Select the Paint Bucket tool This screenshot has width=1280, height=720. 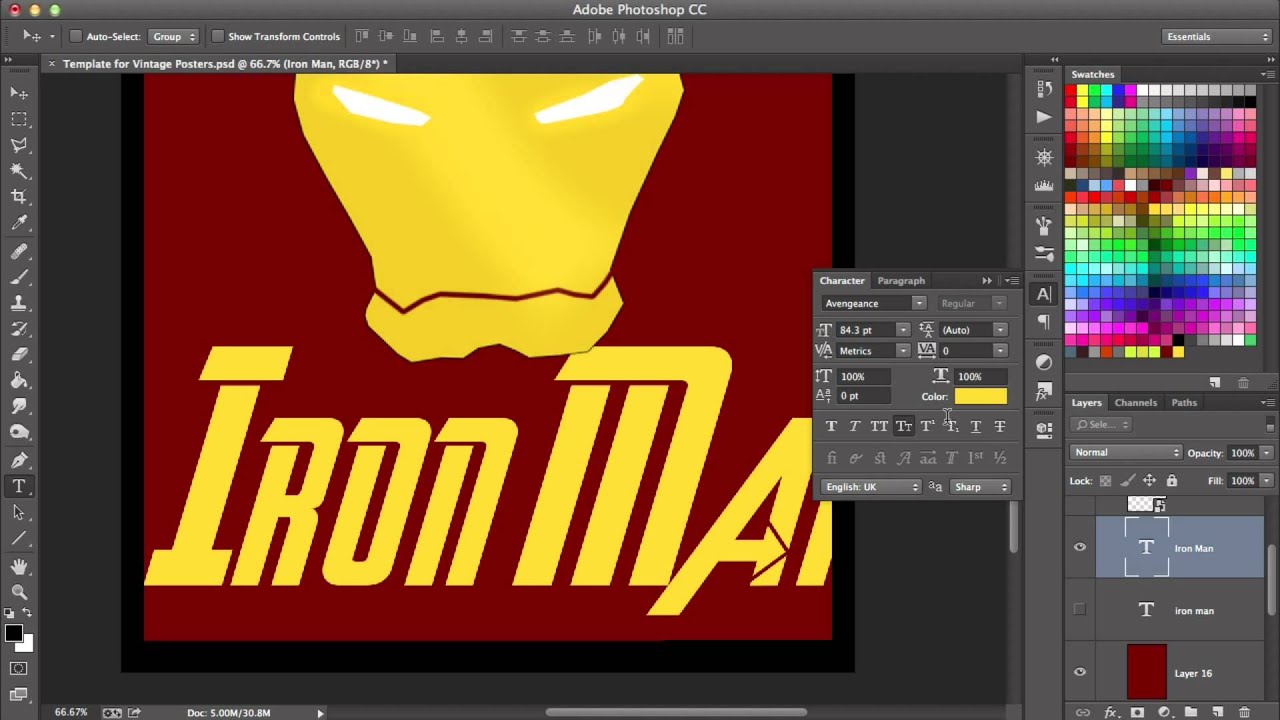(x=19, y=380)
